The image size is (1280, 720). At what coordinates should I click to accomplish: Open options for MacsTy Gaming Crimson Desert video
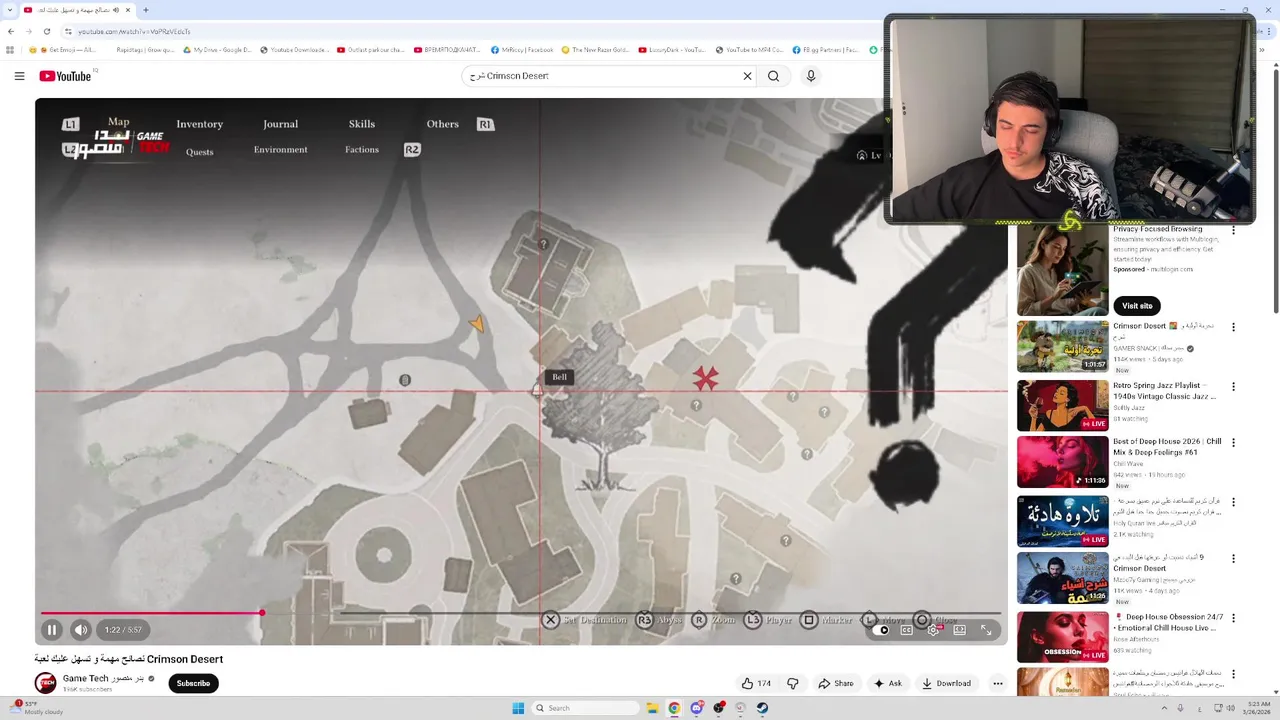1233,558
